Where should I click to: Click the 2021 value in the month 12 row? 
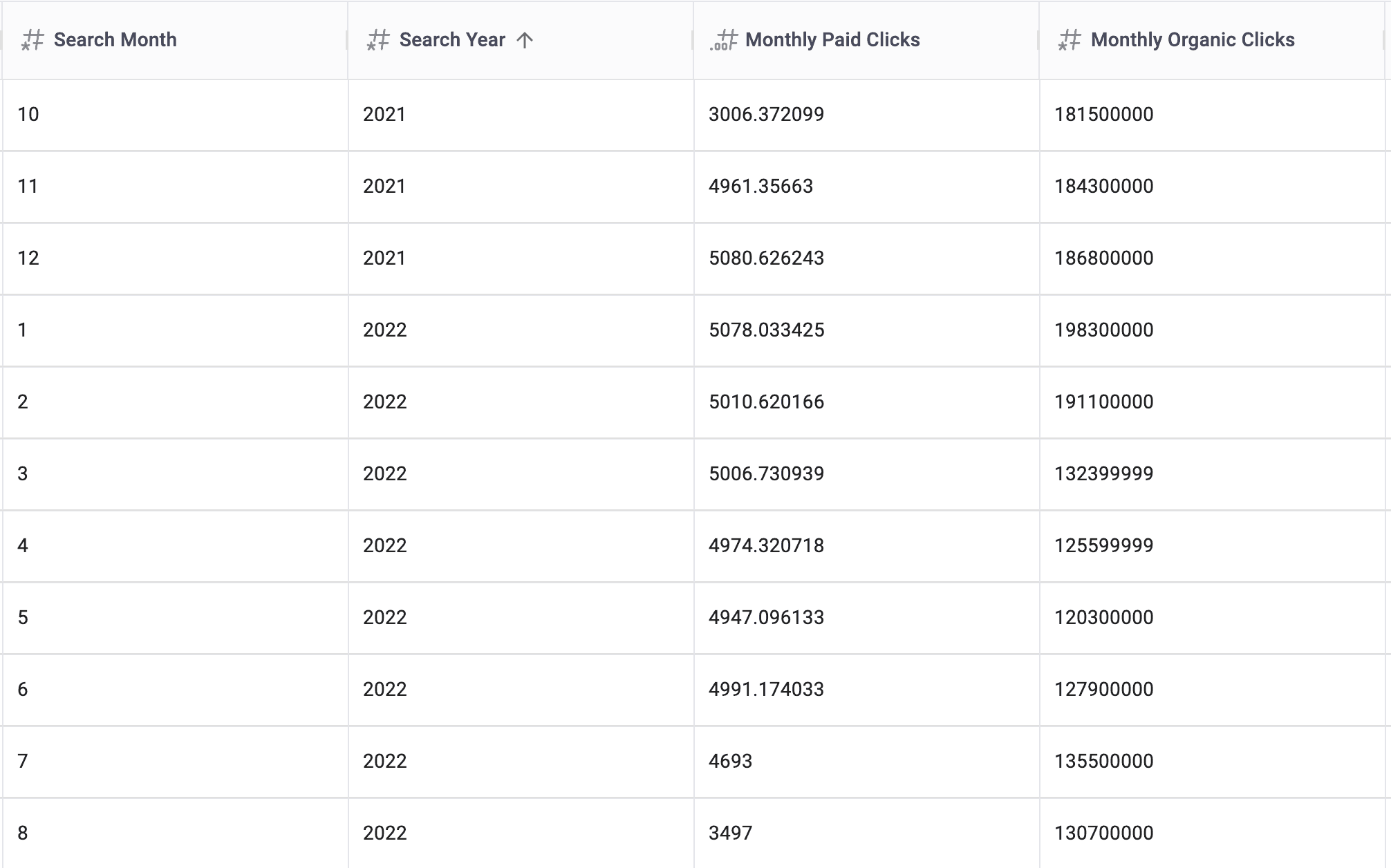click(x=384, y=258)
